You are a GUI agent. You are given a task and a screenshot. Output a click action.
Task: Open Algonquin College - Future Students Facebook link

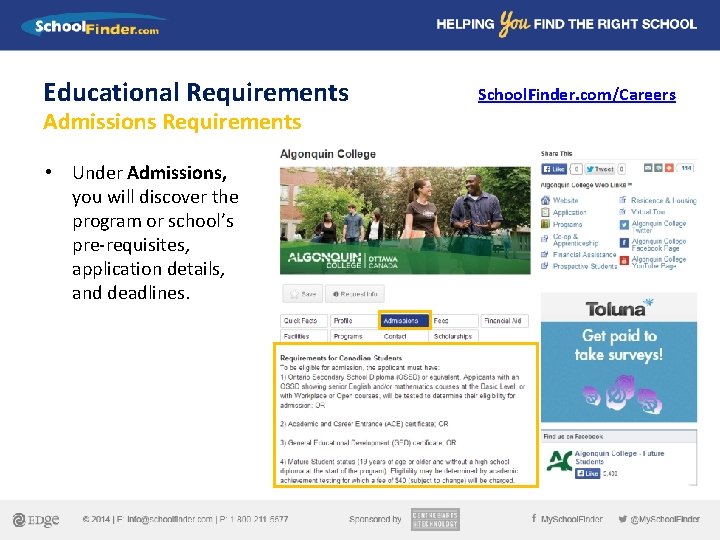pyautogui.click(x=619, y=457)
